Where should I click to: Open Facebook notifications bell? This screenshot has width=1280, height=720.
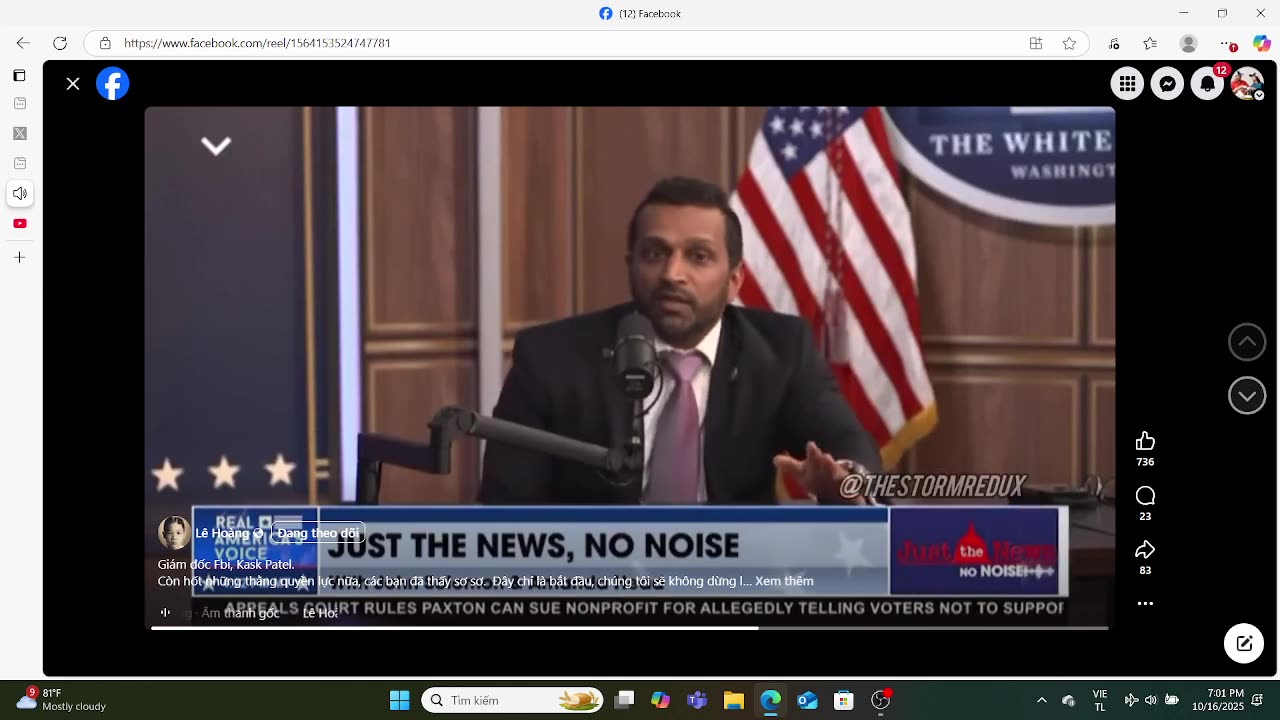click(x=1207, y=84)
